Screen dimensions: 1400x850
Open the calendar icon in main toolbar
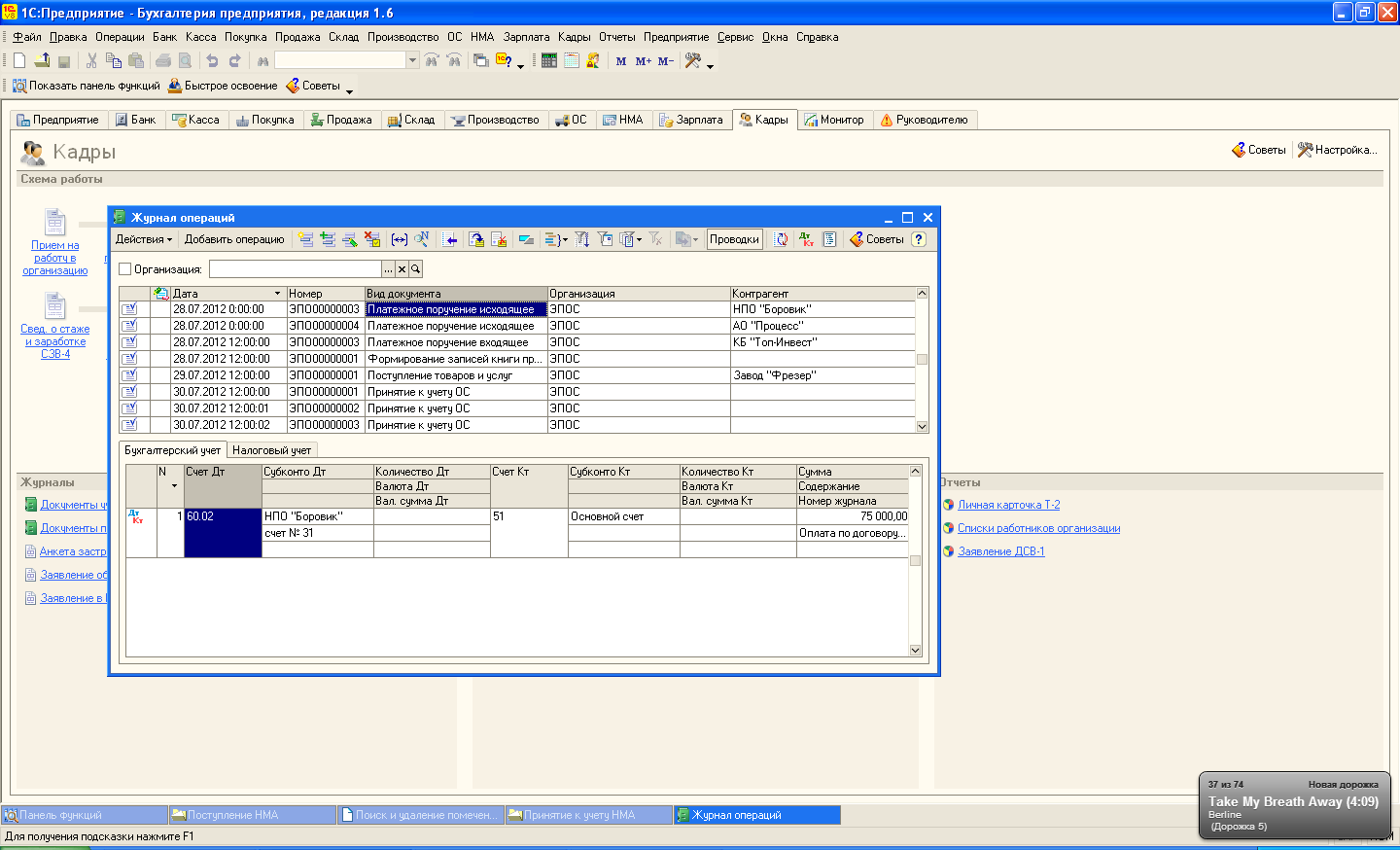pos(572,60)
